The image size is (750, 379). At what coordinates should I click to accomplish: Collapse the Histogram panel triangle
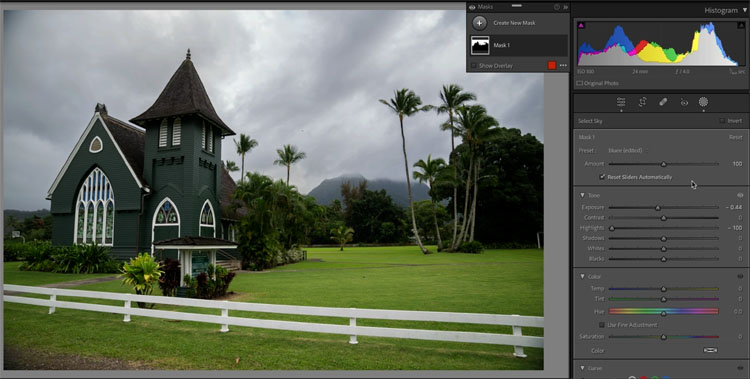[x=745, y=10]
